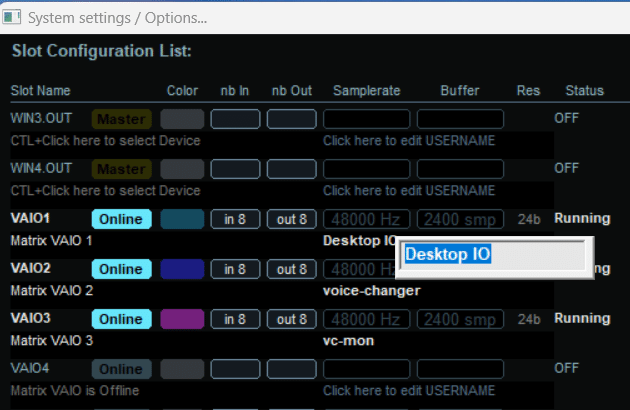Click the app icon in the title bar
The image size is (630, 410).
pos(11,17)
